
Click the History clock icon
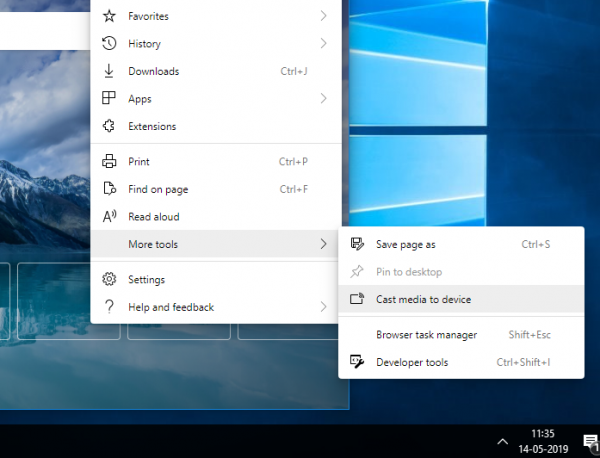[x=110, y=44]
